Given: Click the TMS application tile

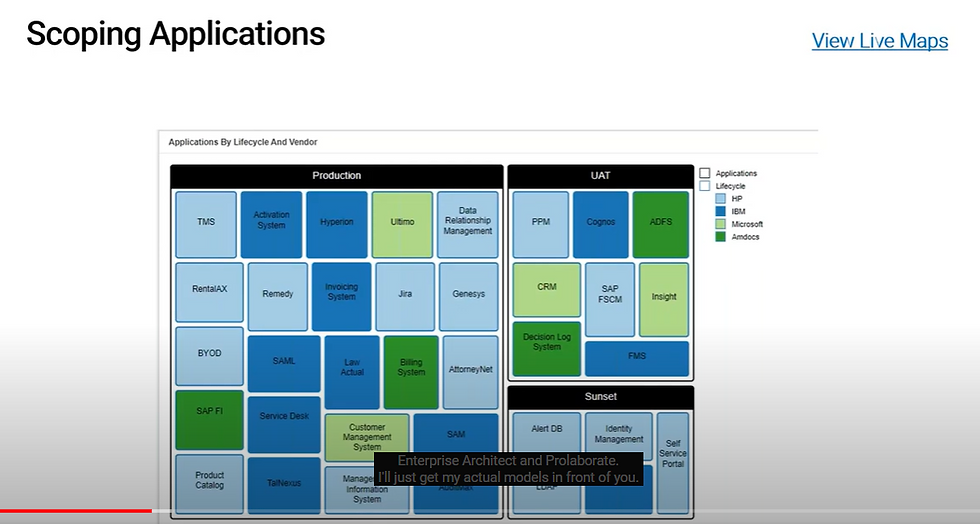Looking at the screenshot, I should pyautogui.click(x=206, y=224).
